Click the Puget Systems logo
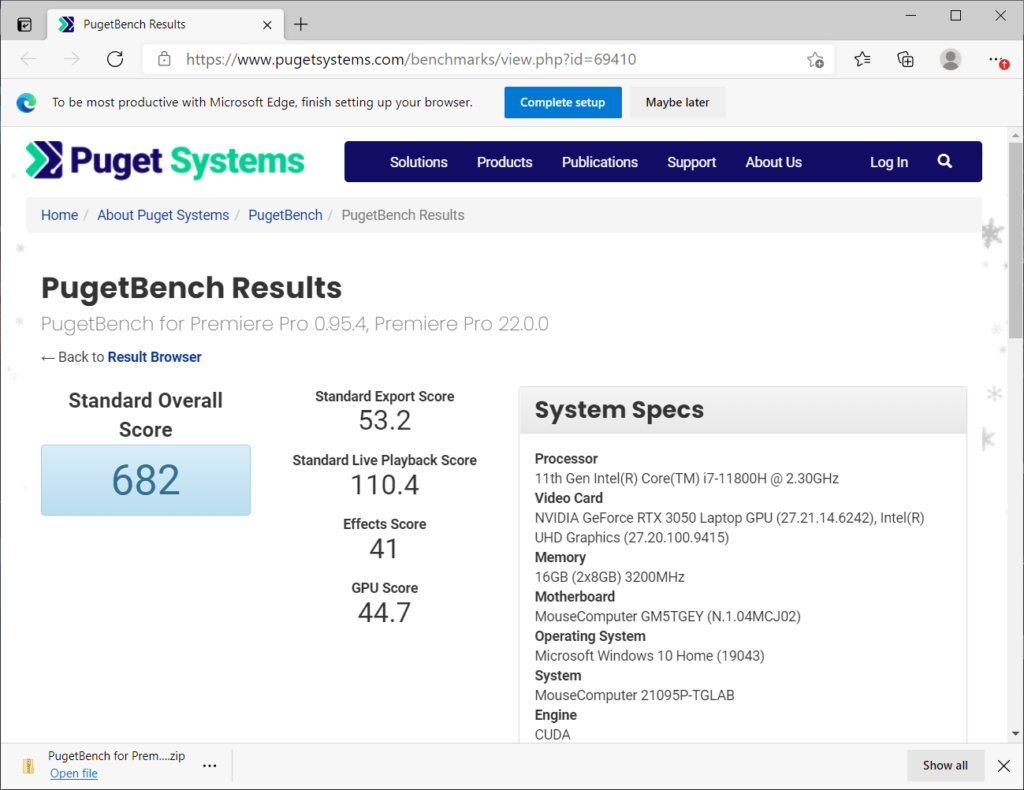The height and width of the screenshot is (790, 1024). tap(165, 161)
